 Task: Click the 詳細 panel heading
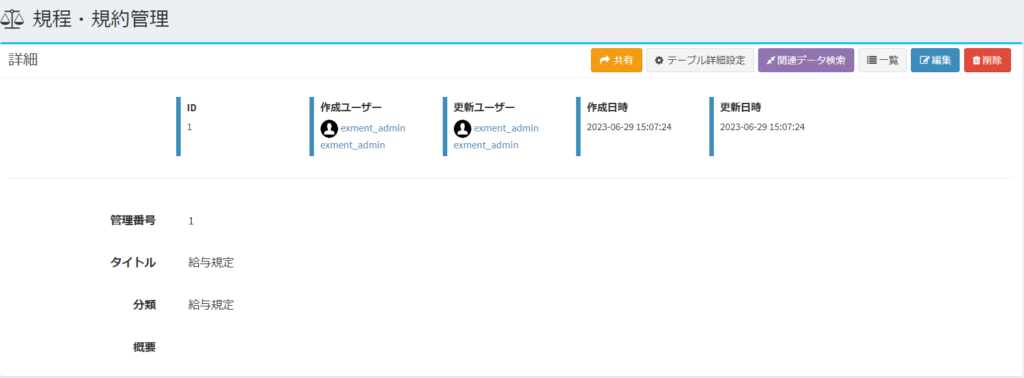23,60
